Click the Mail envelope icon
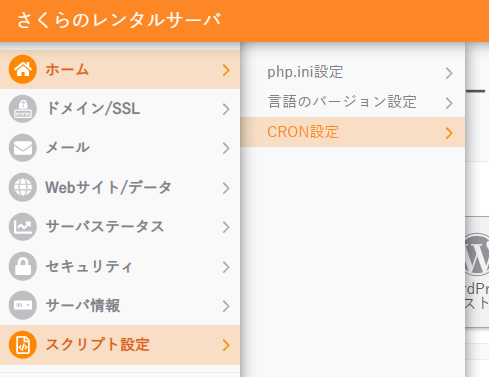Image resolution: width=489 pixels, height=377 pixels. [23, 148]
